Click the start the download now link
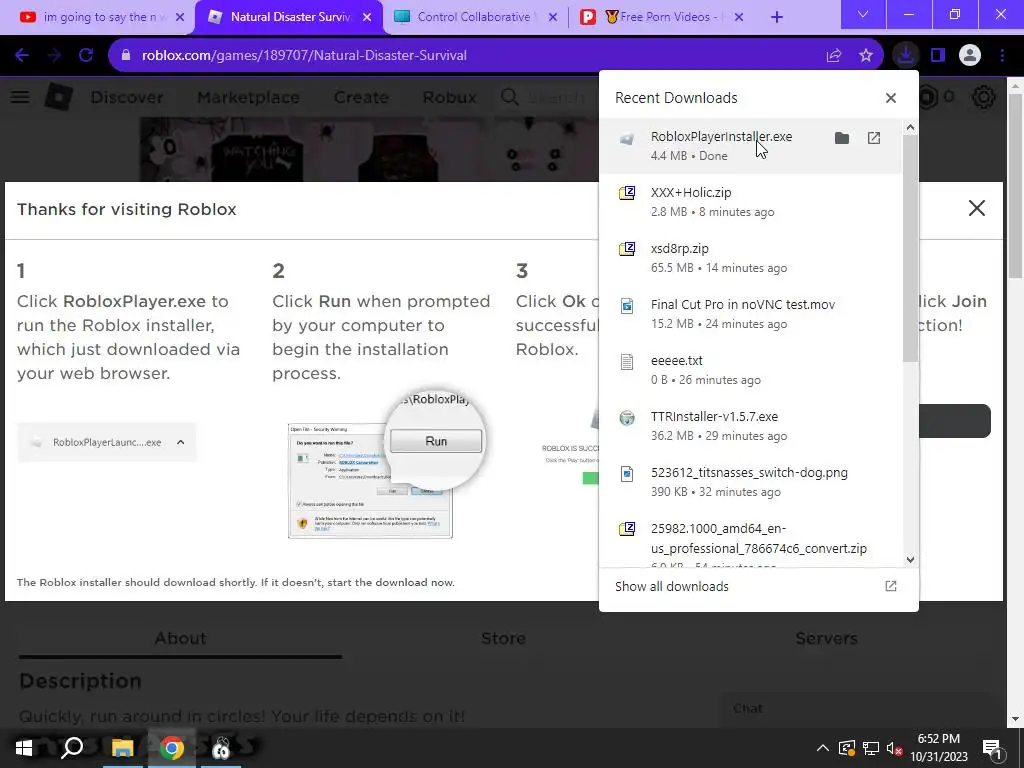Viewport: 1024px width, 768px height. coord(391,583)
